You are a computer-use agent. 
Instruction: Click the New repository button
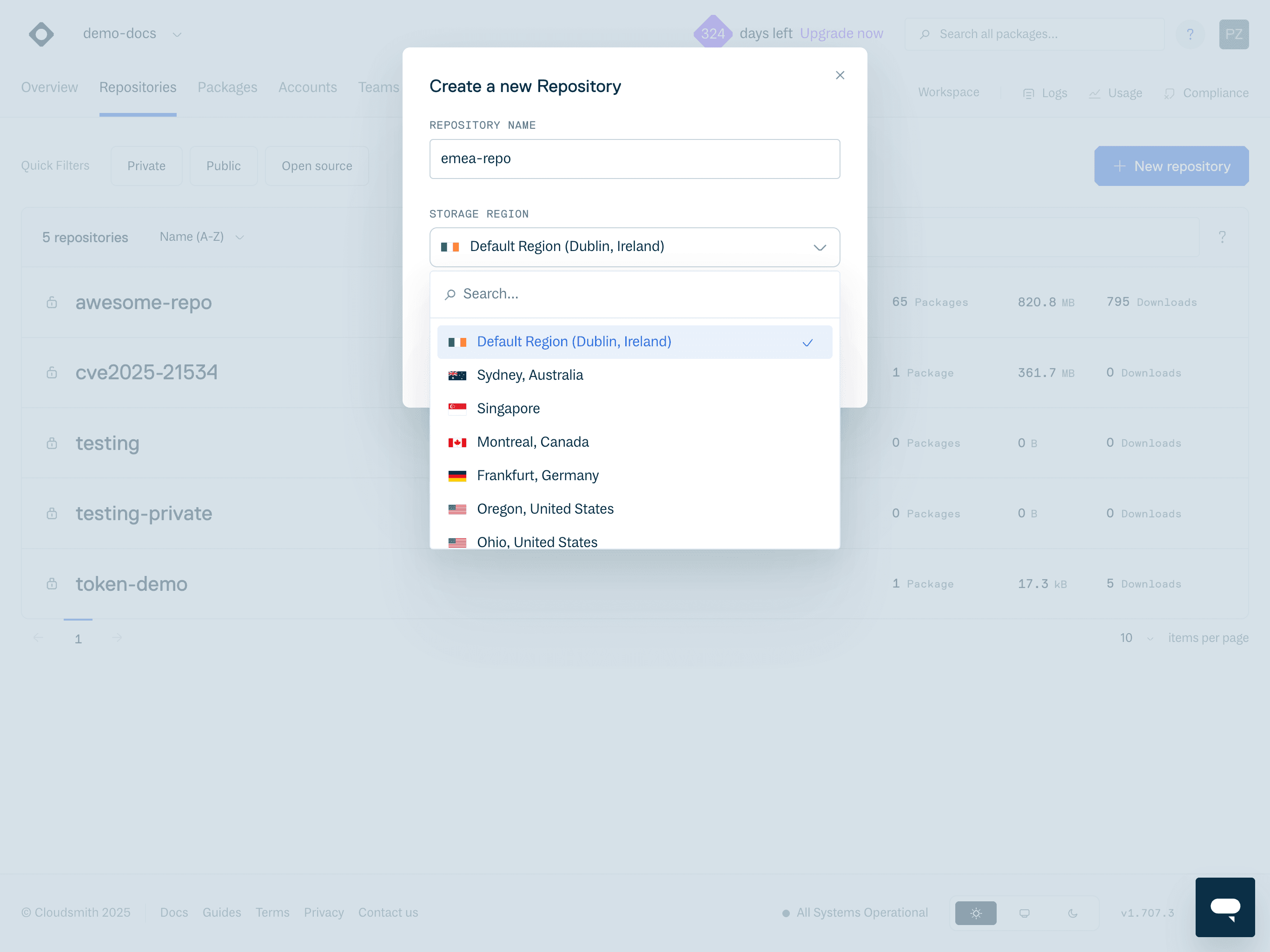tap(1171, 166)
